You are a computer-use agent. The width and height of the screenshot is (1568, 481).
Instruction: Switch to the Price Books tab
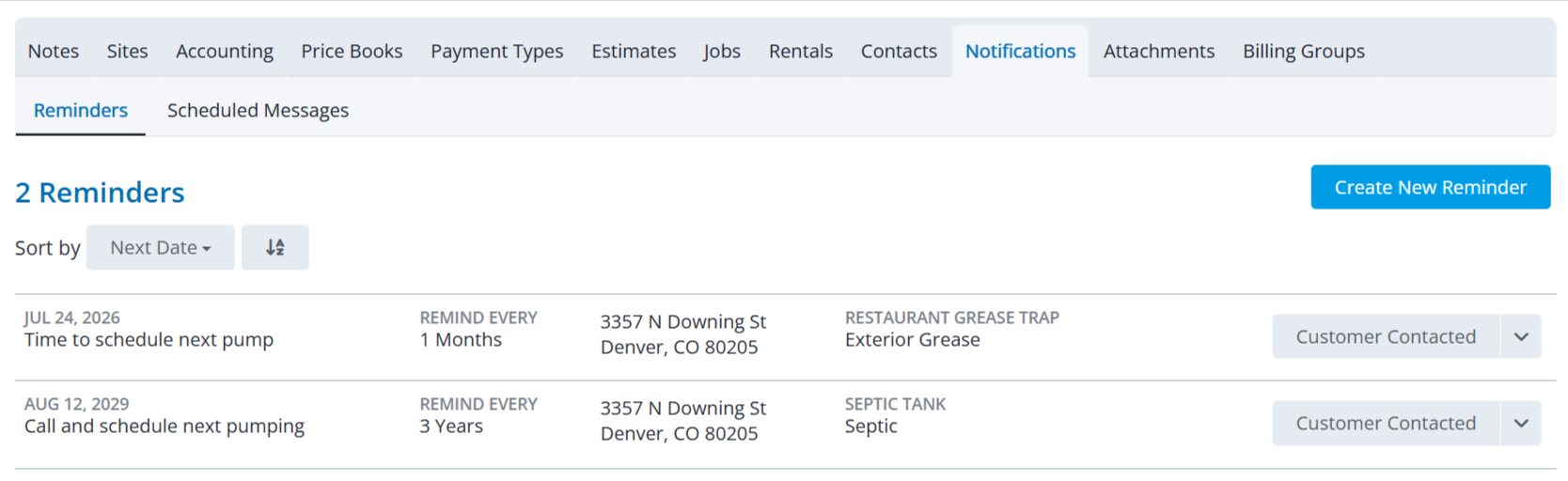(x=352, y=51)
